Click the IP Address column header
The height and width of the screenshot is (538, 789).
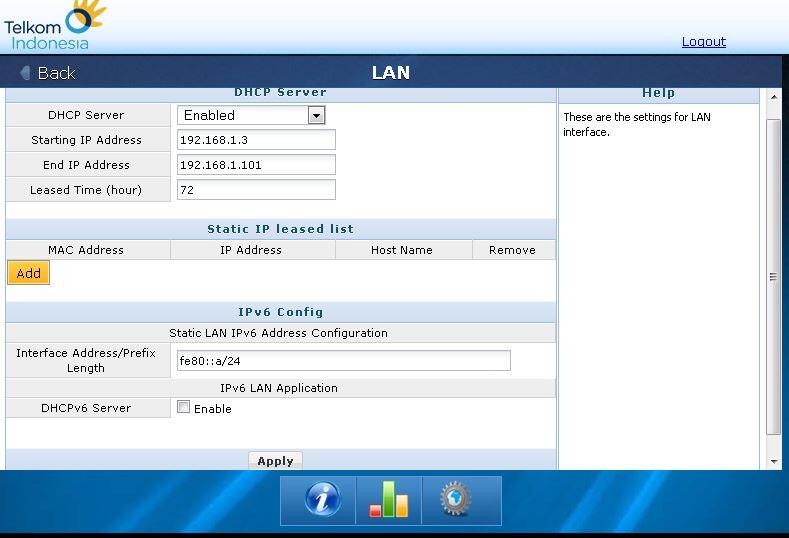(x=251, y=250)
